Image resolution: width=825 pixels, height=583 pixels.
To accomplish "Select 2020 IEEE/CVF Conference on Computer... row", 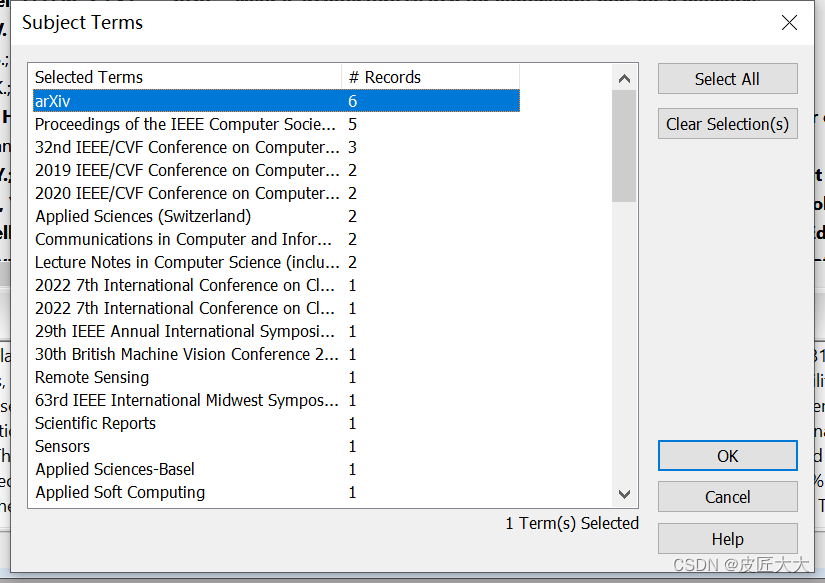I will (276, 193).
